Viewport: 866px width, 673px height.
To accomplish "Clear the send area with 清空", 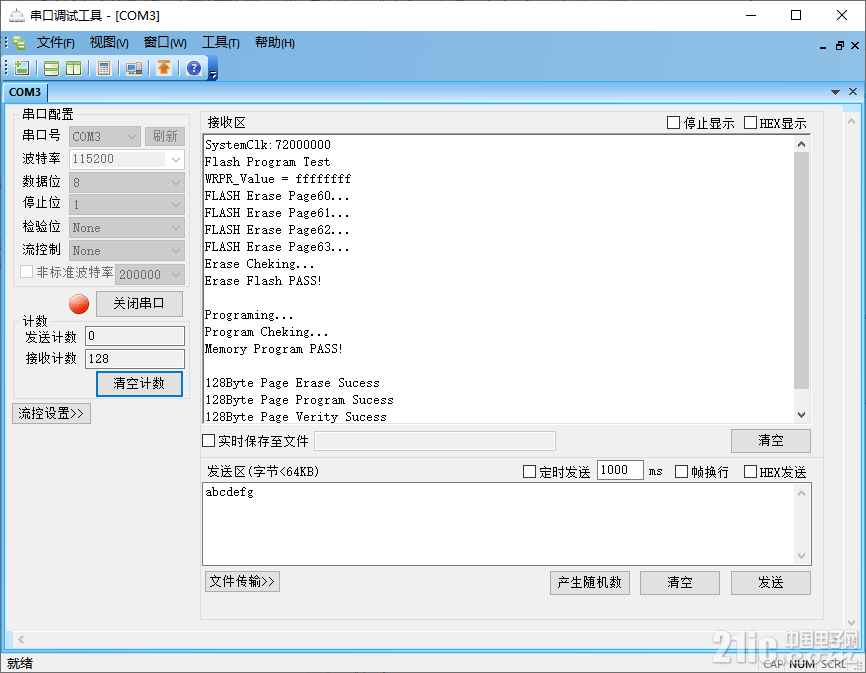I will click(679, 582).
